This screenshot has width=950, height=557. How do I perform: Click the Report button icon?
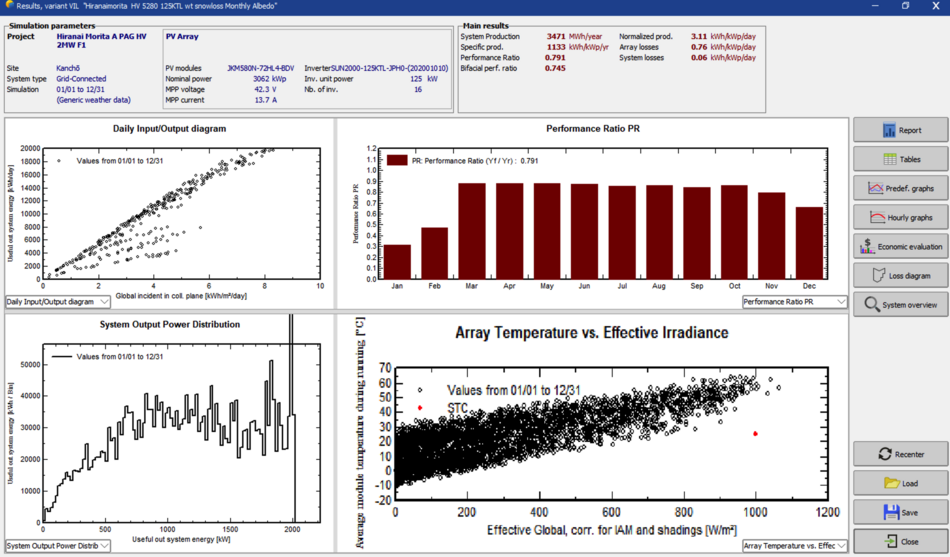888,130
